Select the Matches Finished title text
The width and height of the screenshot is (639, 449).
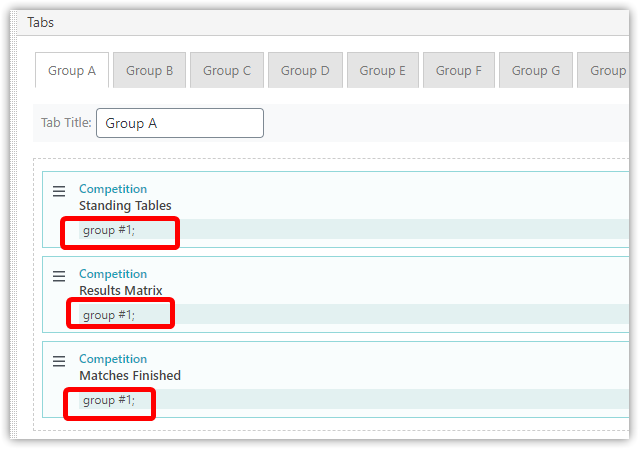[130, 375]
